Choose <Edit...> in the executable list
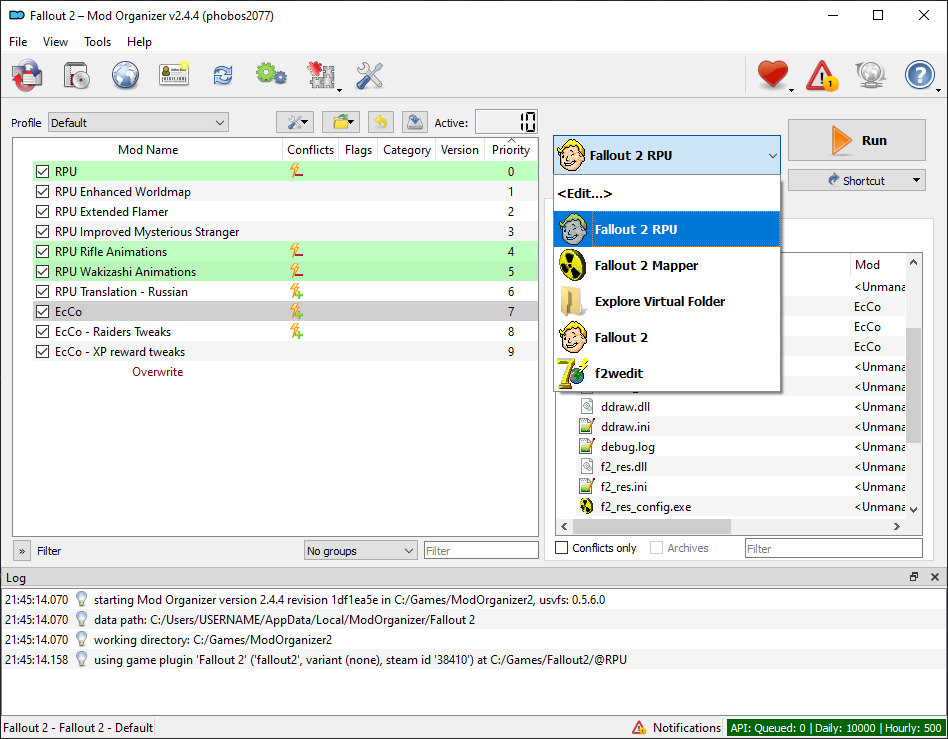 [667, 193]
